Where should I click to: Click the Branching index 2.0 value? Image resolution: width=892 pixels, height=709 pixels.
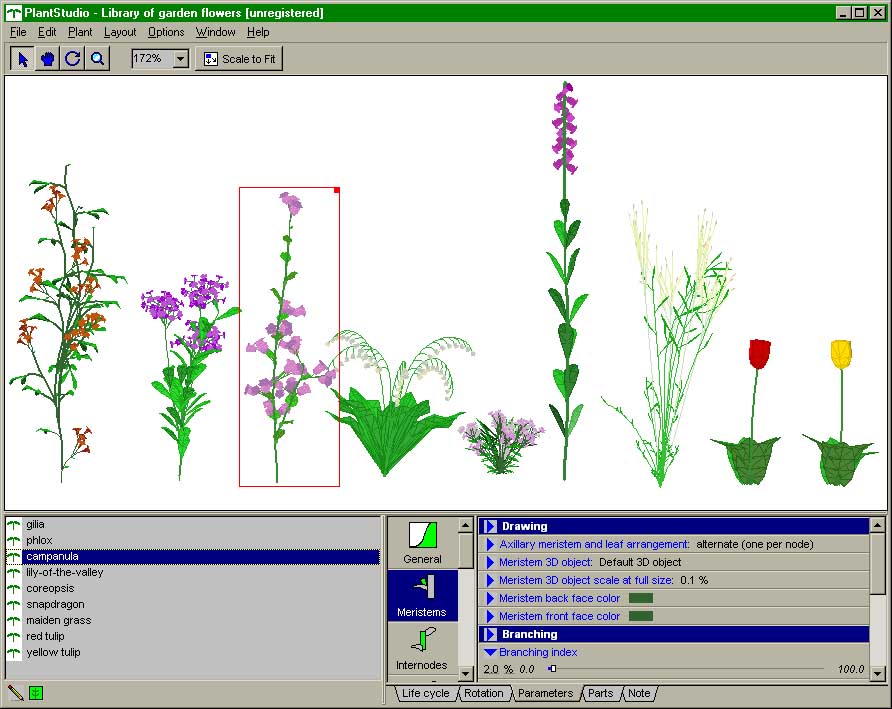(x=491, y=669)
